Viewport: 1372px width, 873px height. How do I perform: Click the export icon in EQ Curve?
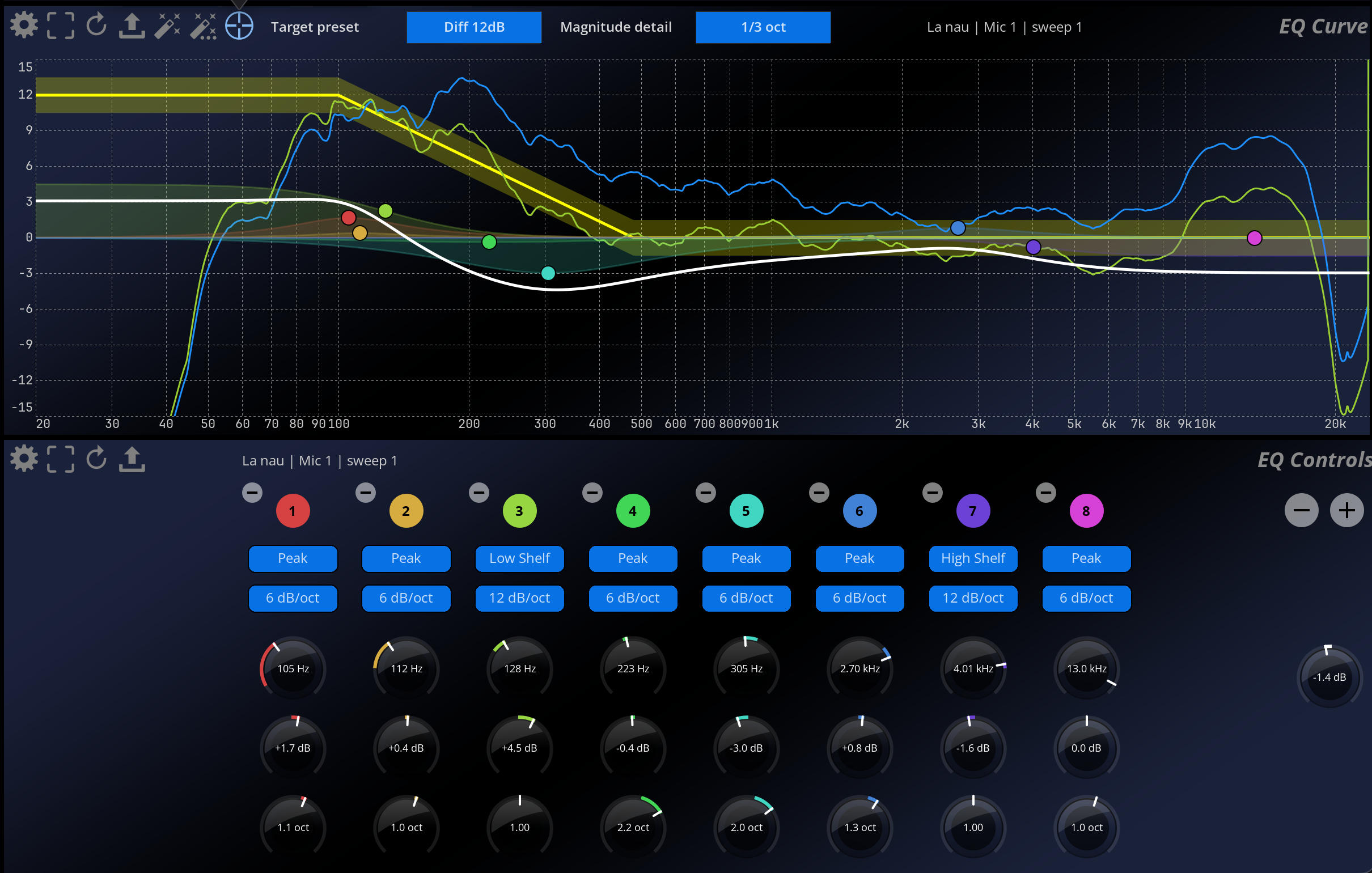[132, 26]
